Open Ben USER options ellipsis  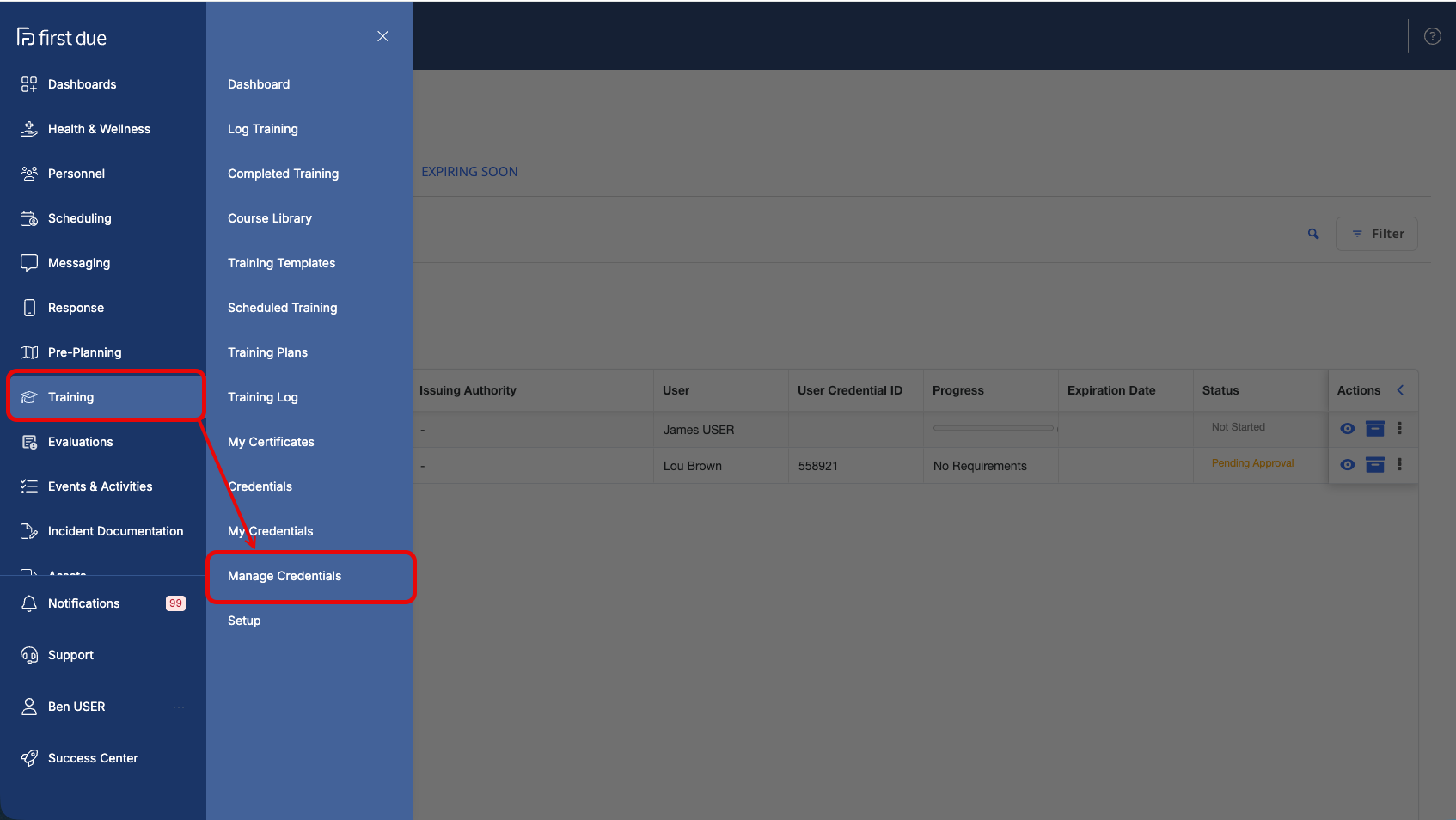pos(179,707)
